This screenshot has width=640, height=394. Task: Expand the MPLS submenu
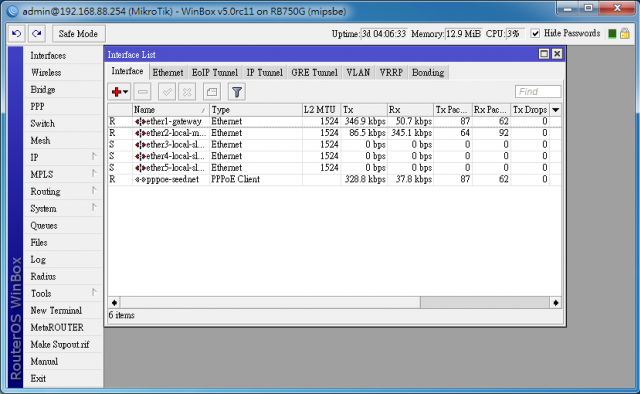63,175
